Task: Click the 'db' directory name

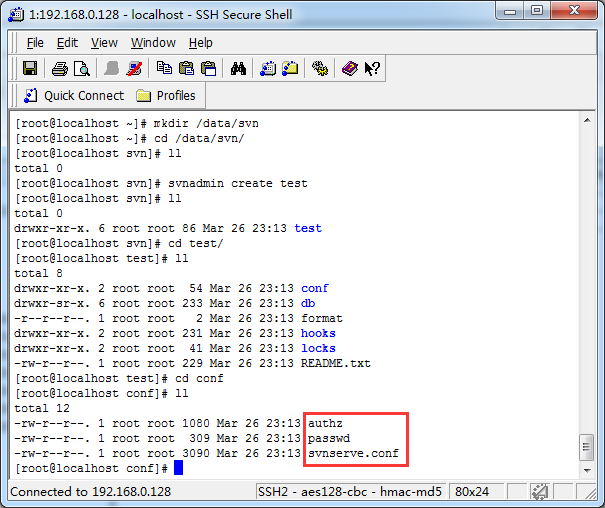Action: (x=308, y=303)
